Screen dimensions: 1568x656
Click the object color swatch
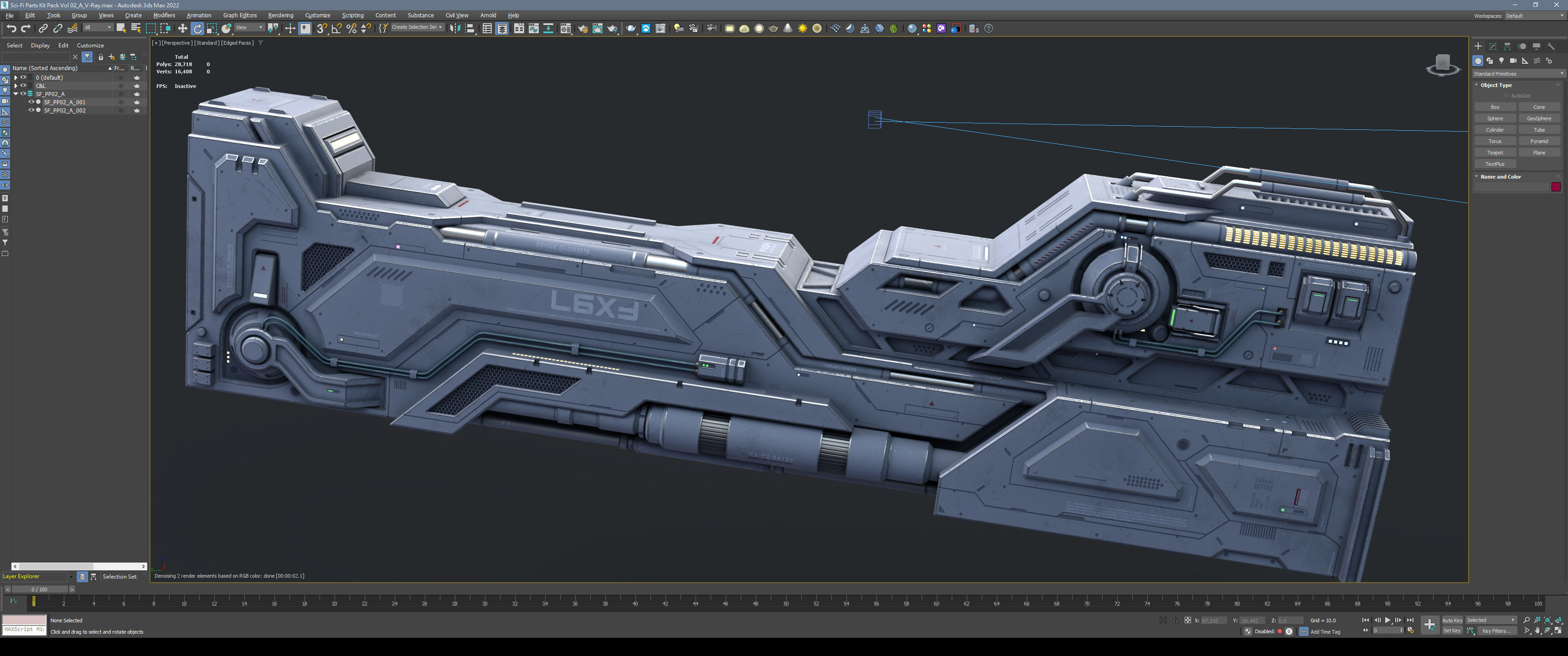(1556, 187)
